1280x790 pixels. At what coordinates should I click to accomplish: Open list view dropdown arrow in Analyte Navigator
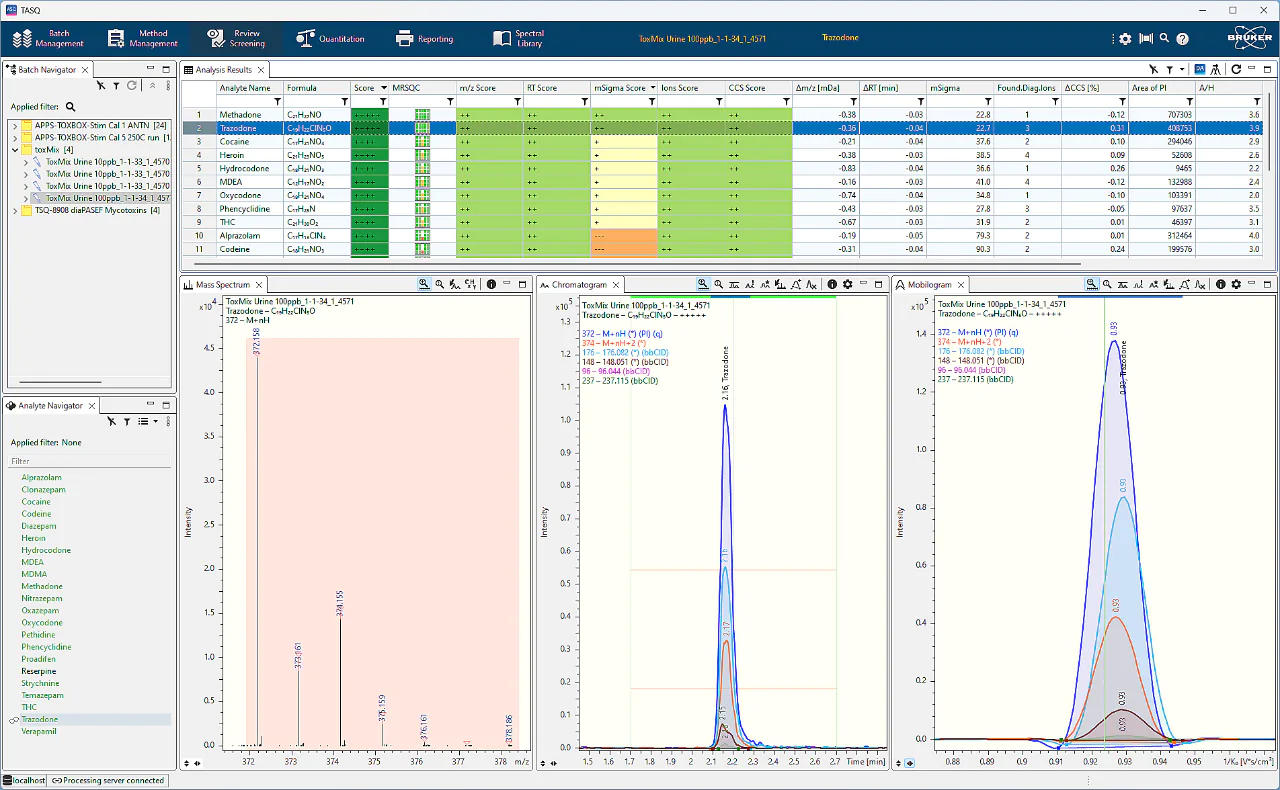tap(155, 422)
